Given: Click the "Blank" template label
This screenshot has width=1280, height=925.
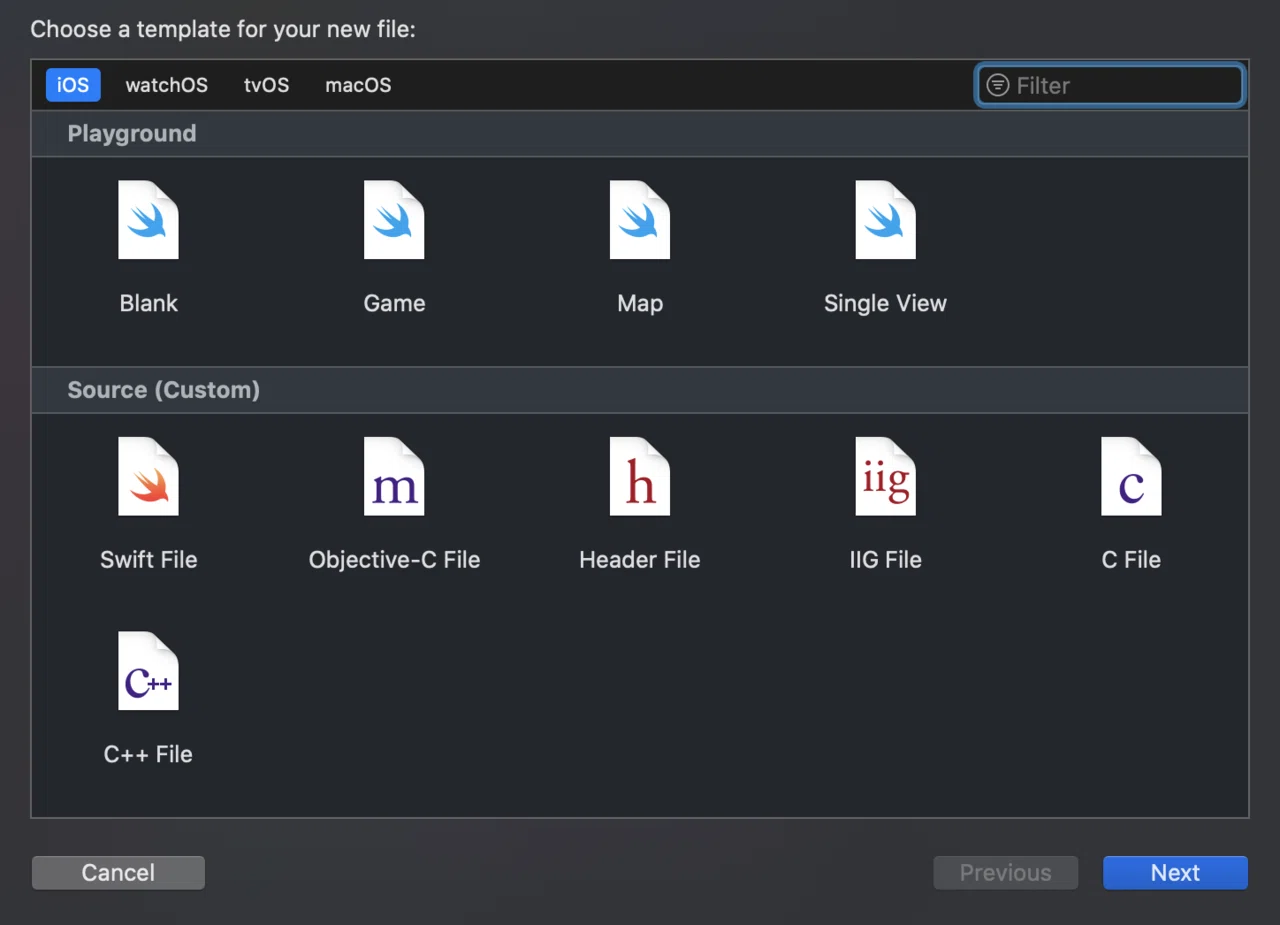Looking at the screenshot, I should click(x=149, y=303).
